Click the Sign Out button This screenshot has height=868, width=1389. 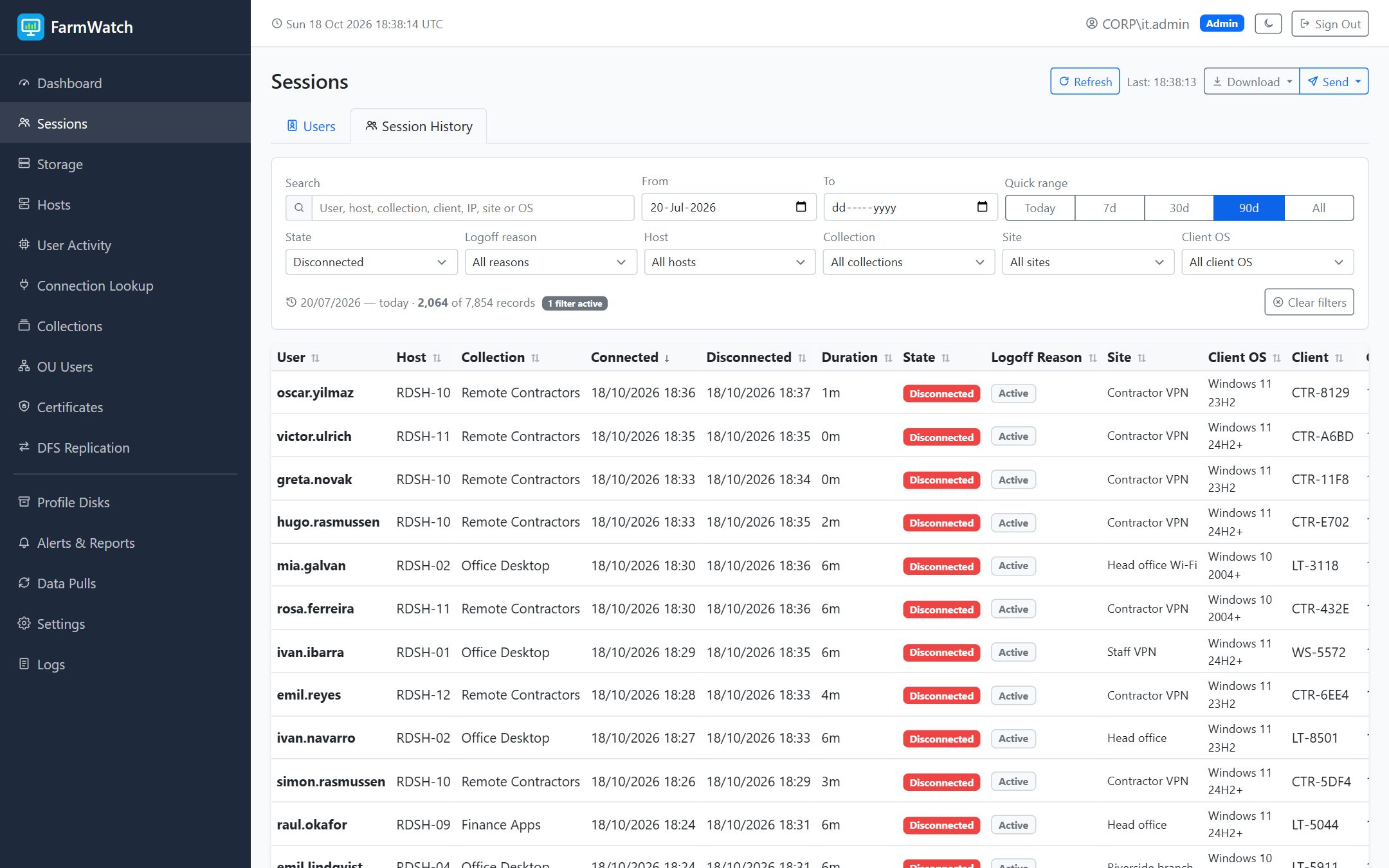point(1330,24)
